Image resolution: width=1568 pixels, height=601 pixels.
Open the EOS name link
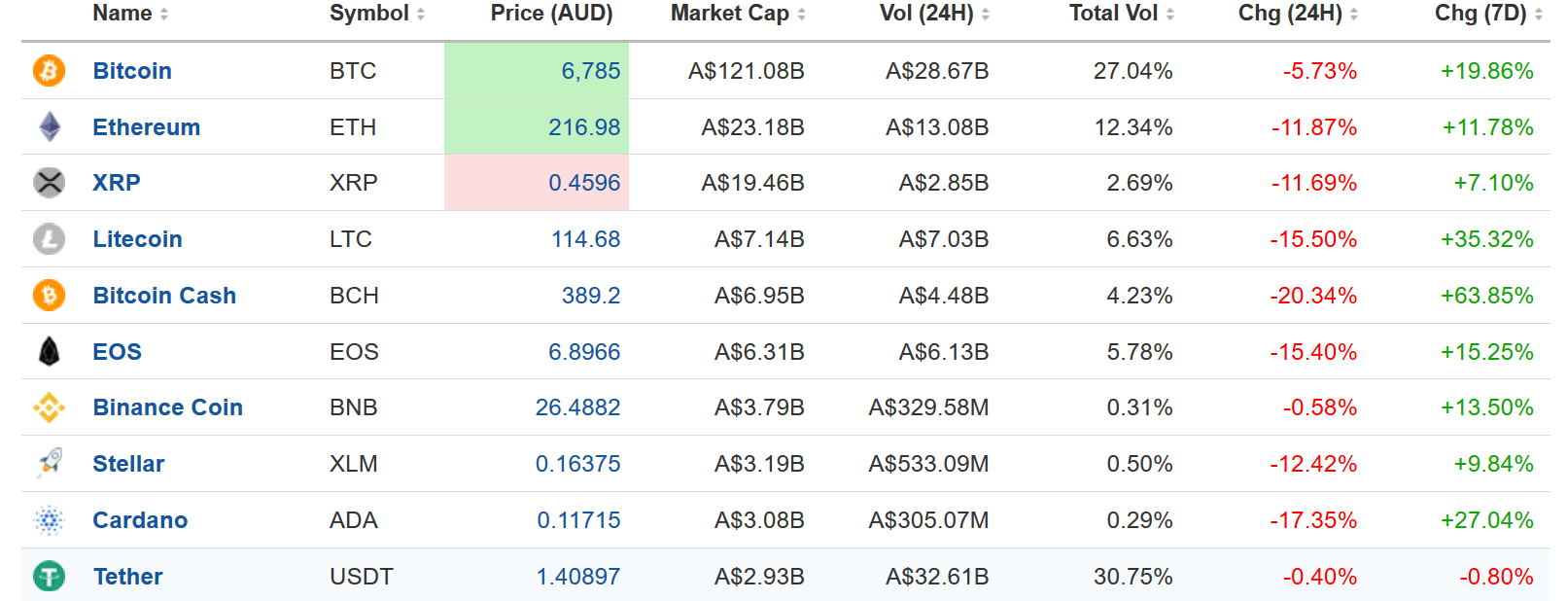(117, 352)
